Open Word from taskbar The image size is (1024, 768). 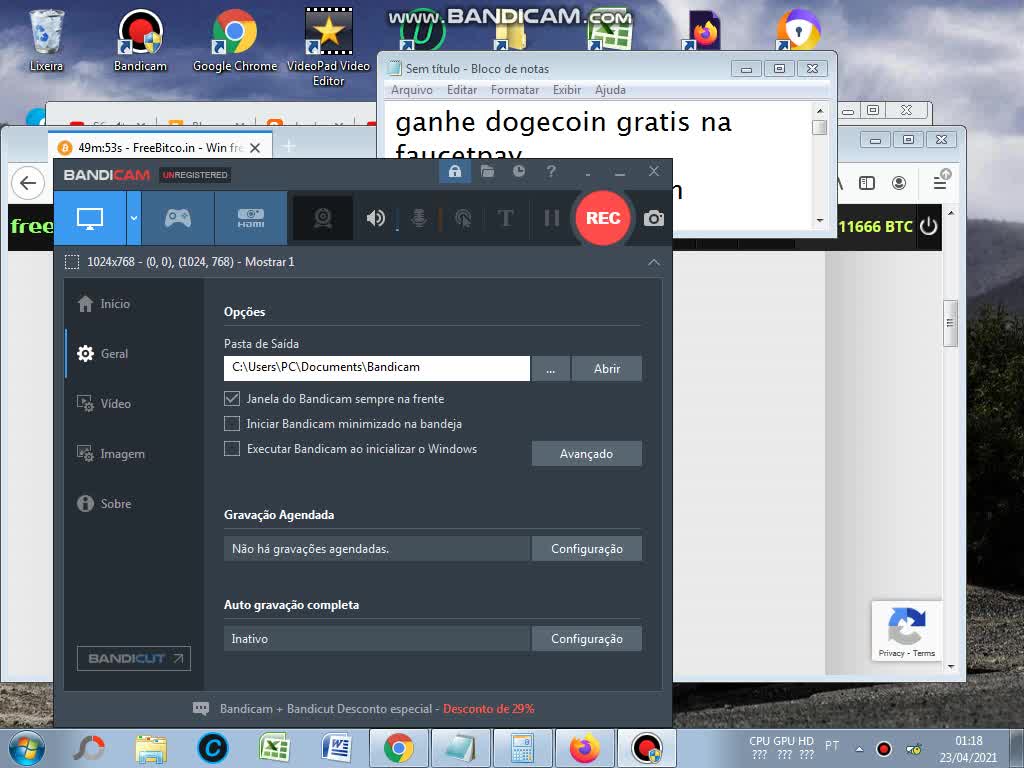336,748
